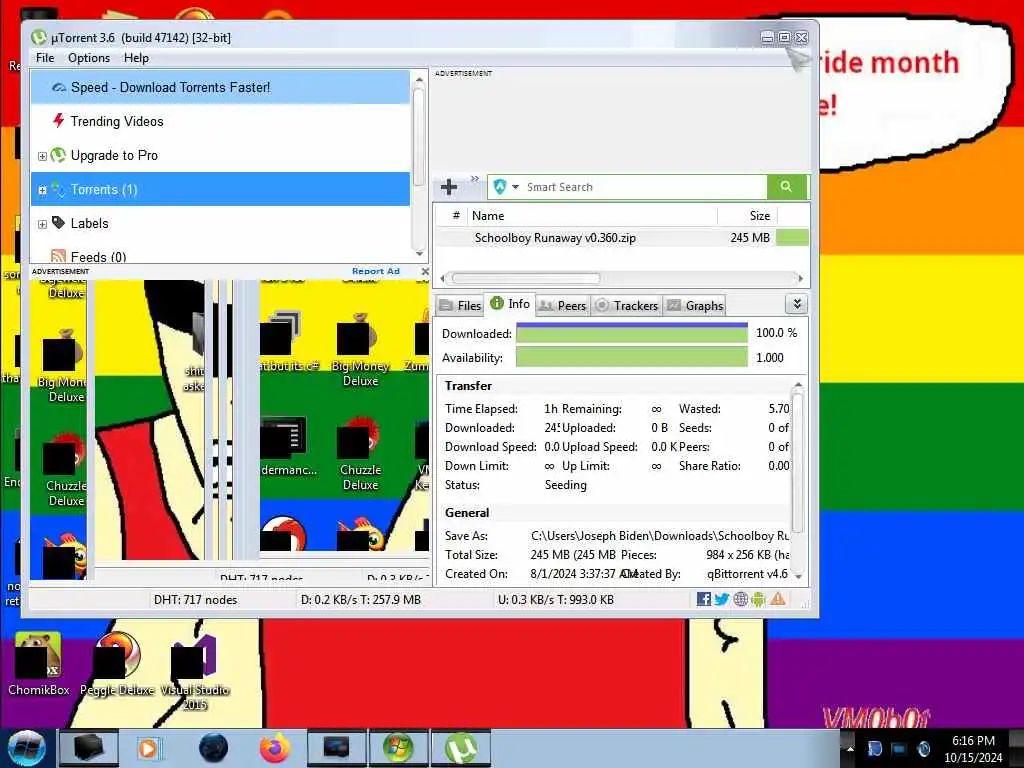Click the Save As path text
Image resolution: width=1024 pixels, height=768 pixels.
point(660,536)
